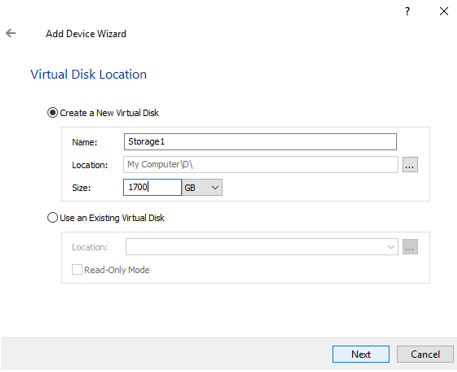Click the Cancel button
The height and width of the screenshot is (372, 457).
tap(425, 354)
